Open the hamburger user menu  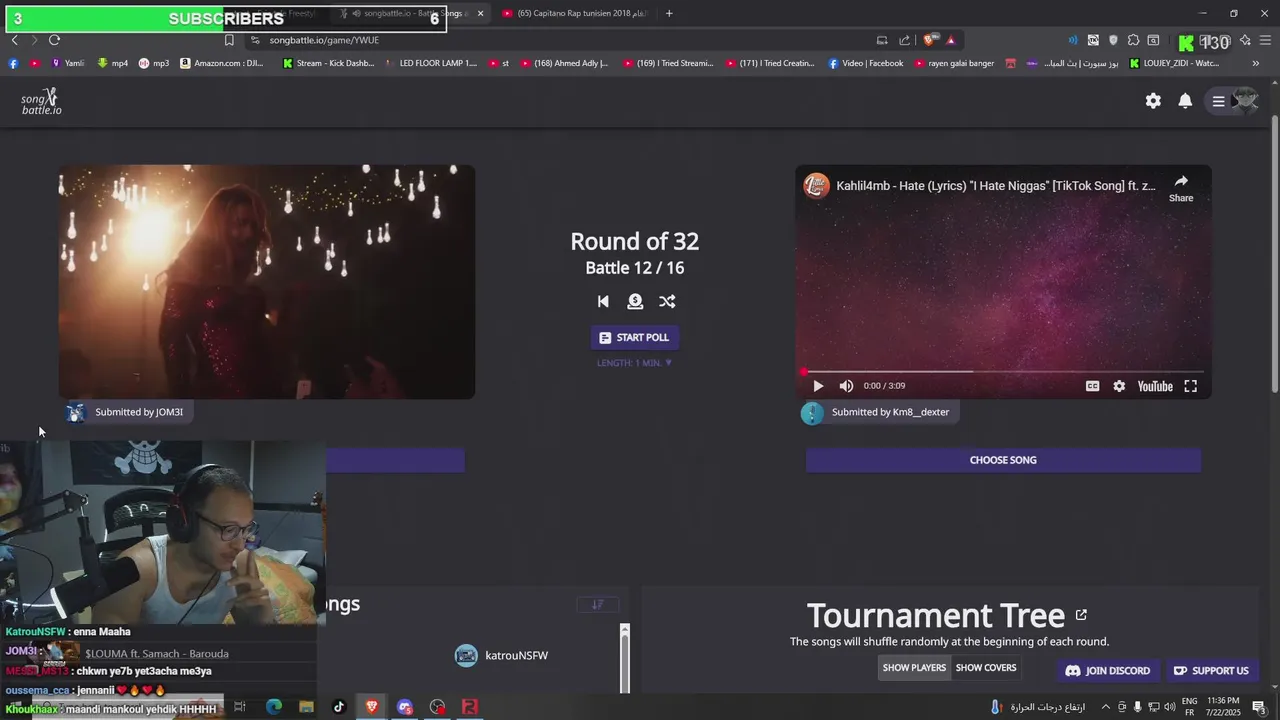click(1218, 101)
